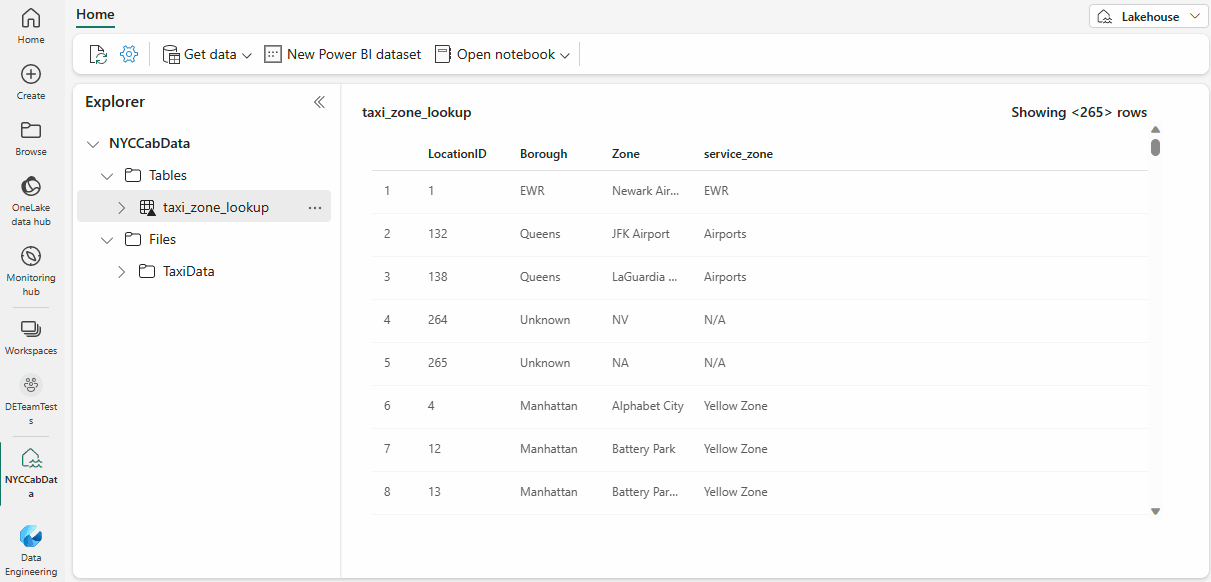Expand the TaxiData folder
The width and height of the screenshot is (1211, 582).
[x=121, y=271]
